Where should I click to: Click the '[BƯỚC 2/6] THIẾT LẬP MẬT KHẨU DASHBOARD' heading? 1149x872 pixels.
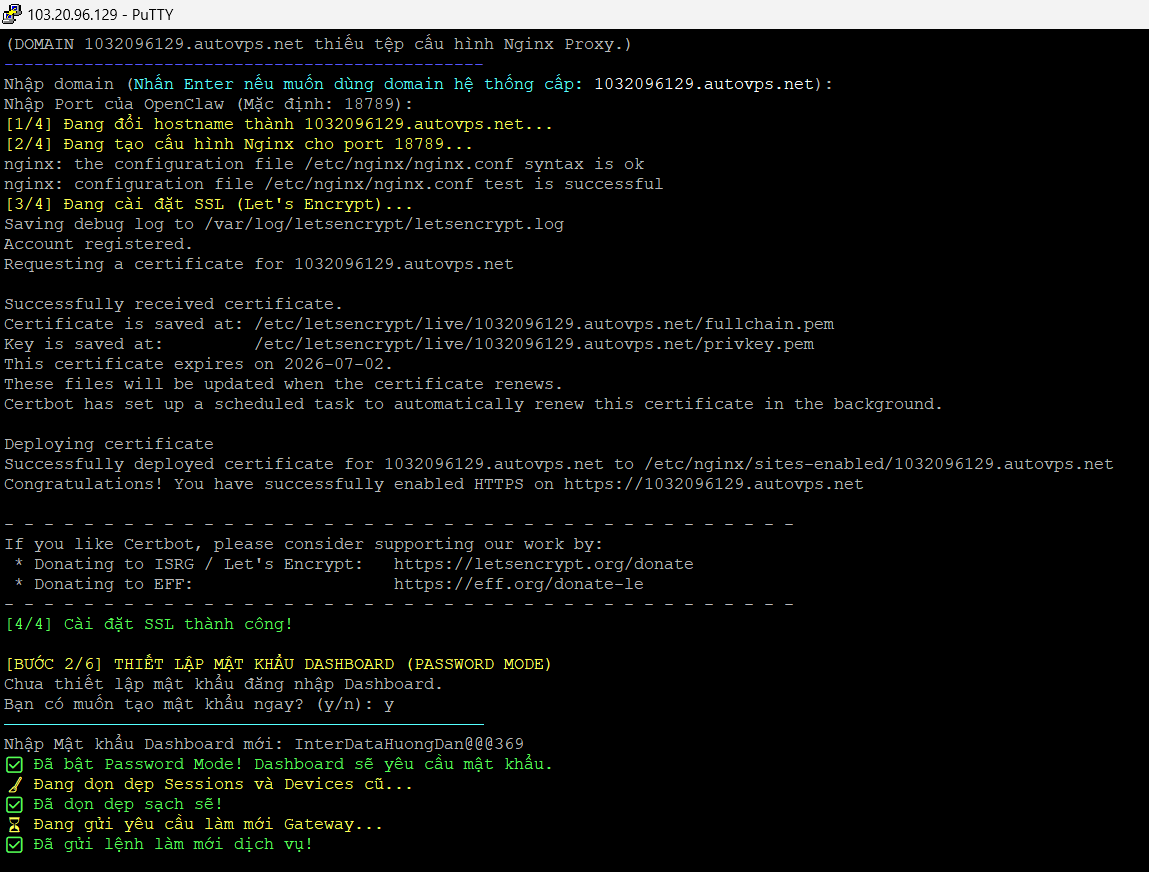coord(278,664)
